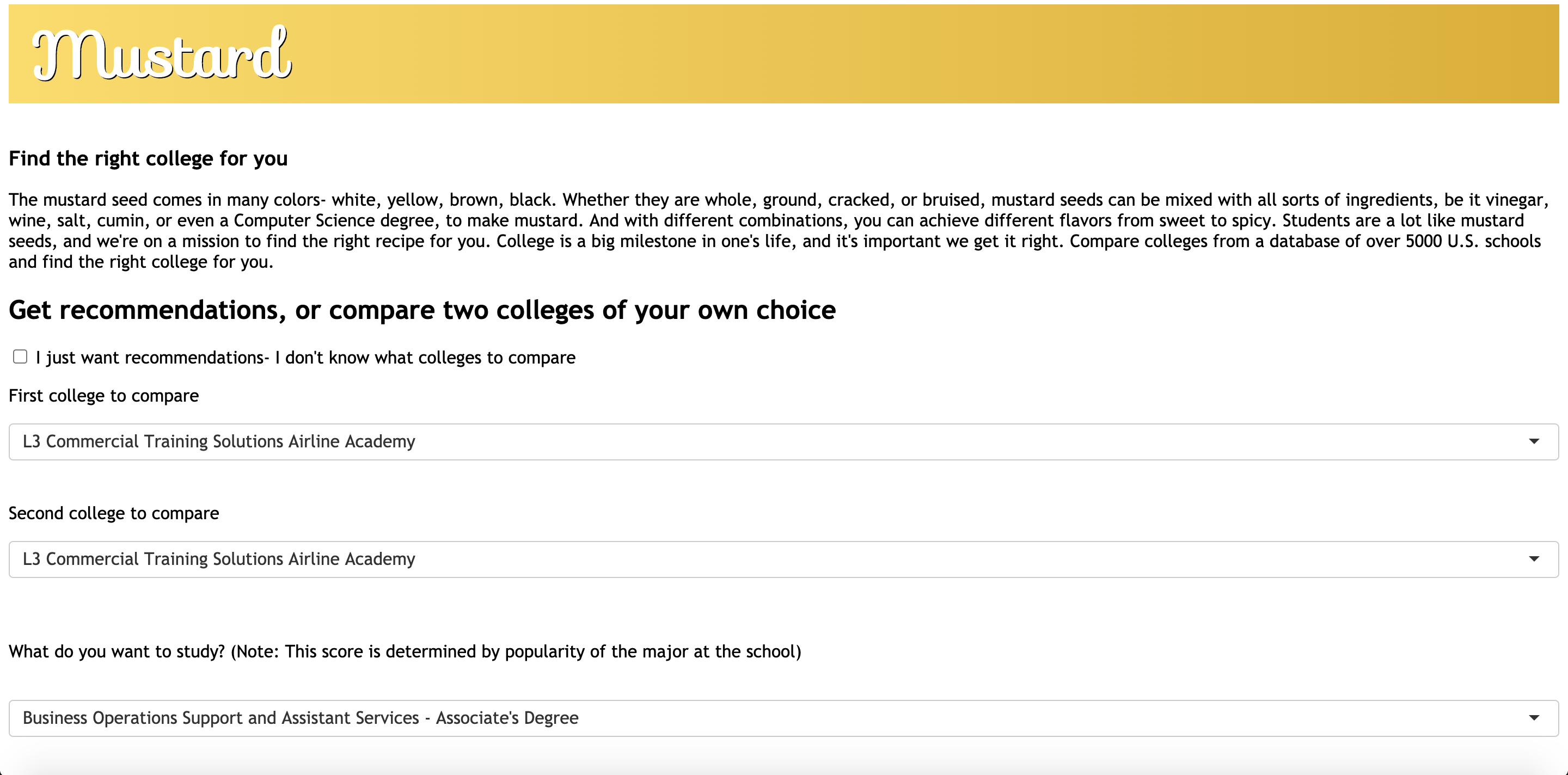The image size is (1568, 775).
Task: Click the "Second college to compare" label
Action: 114,513
